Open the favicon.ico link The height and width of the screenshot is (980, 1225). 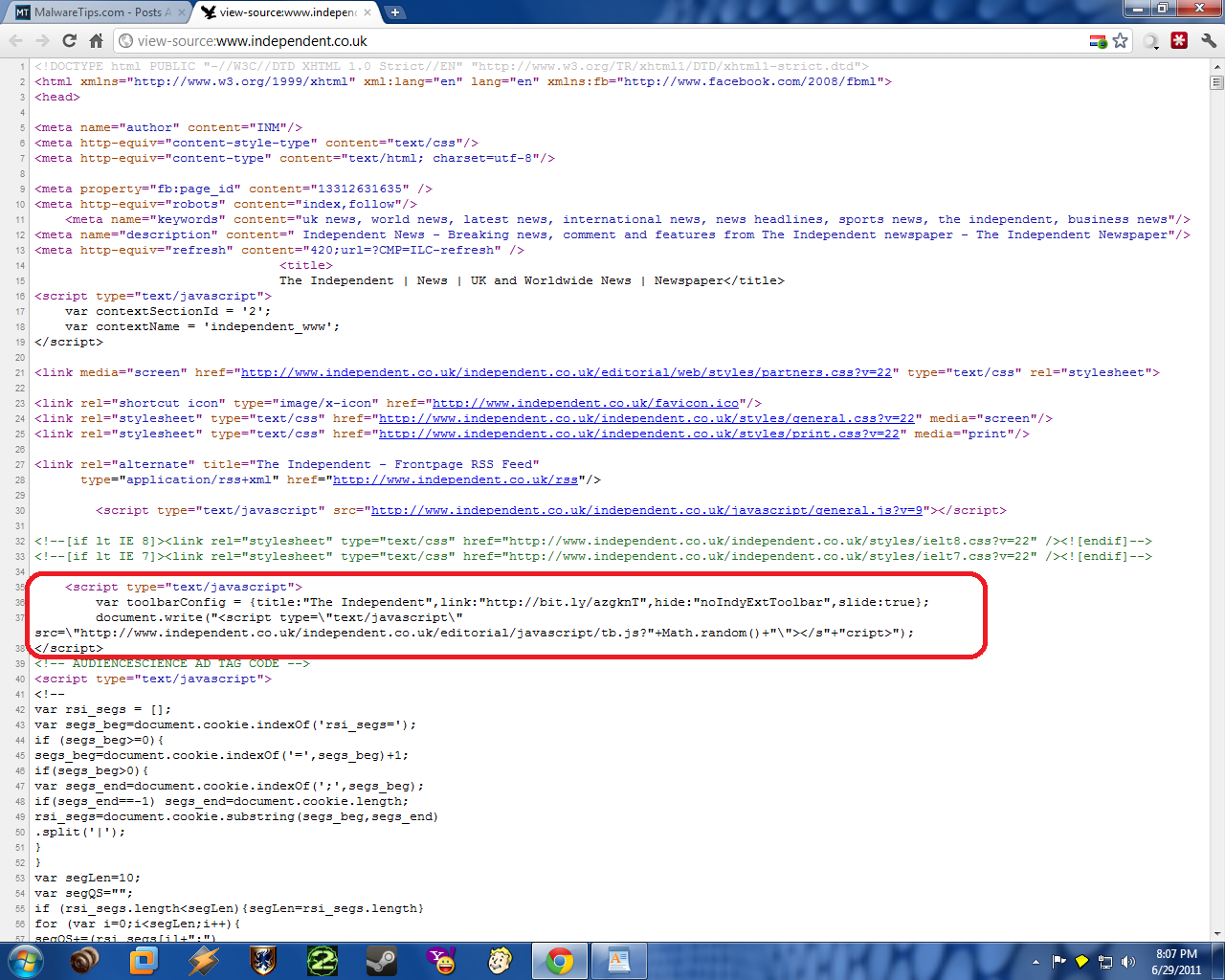586,403
